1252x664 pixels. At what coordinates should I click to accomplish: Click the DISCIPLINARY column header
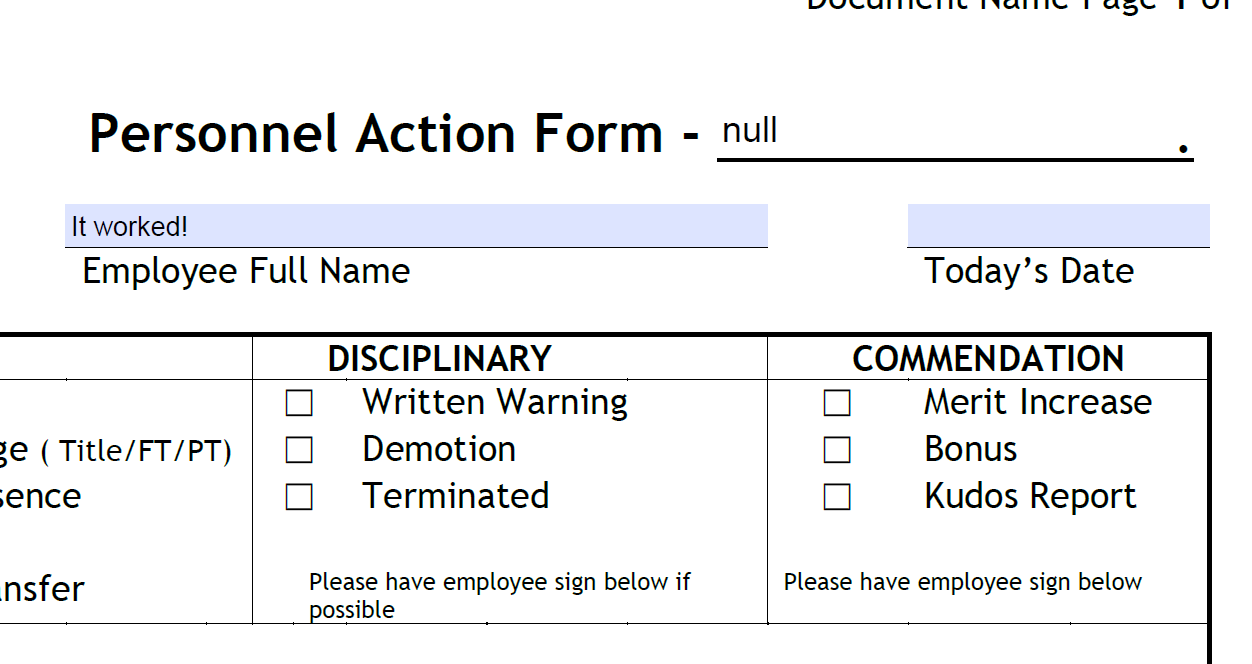439,359
